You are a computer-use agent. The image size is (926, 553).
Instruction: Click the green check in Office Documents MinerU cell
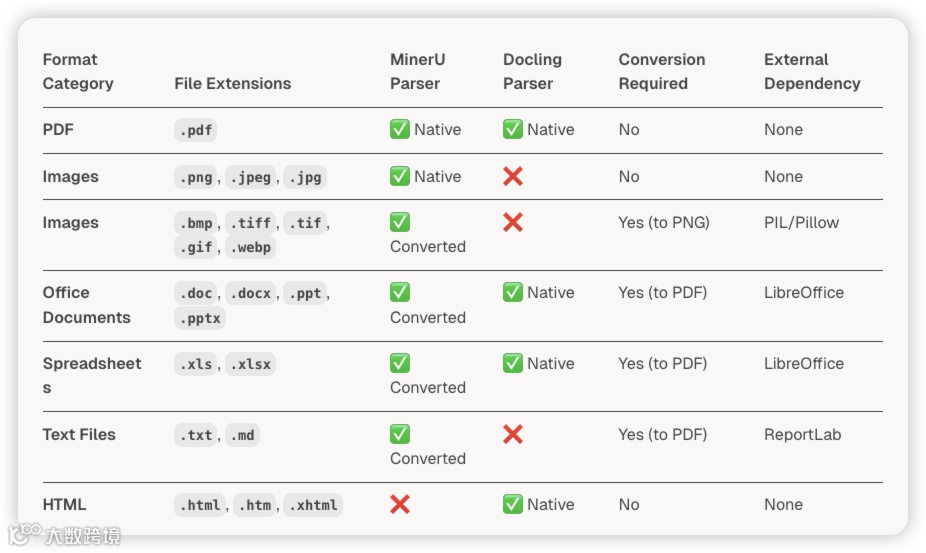point(400,293)
